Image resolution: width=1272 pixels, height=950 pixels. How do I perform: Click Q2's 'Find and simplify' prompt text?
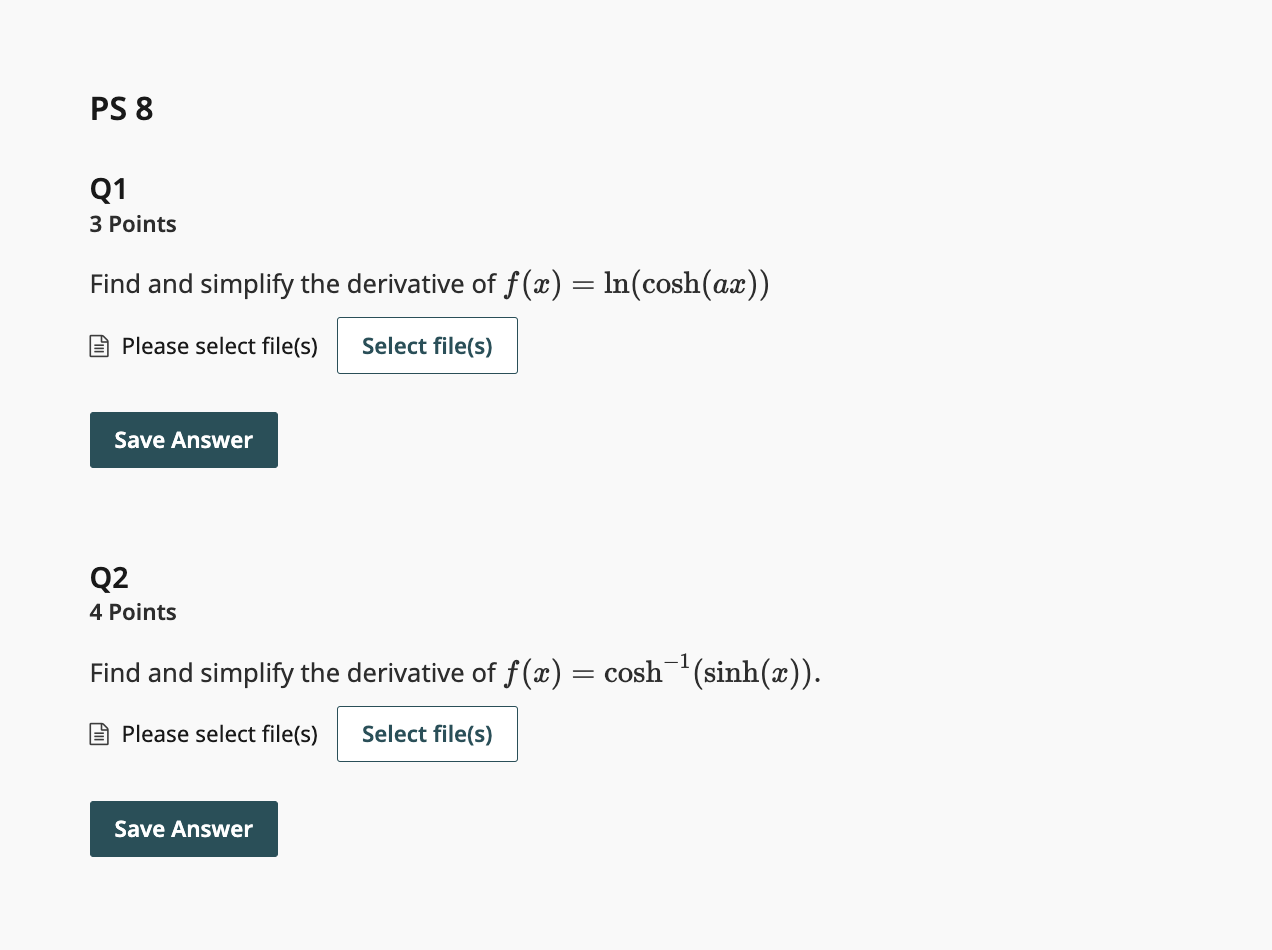point(292,673)
